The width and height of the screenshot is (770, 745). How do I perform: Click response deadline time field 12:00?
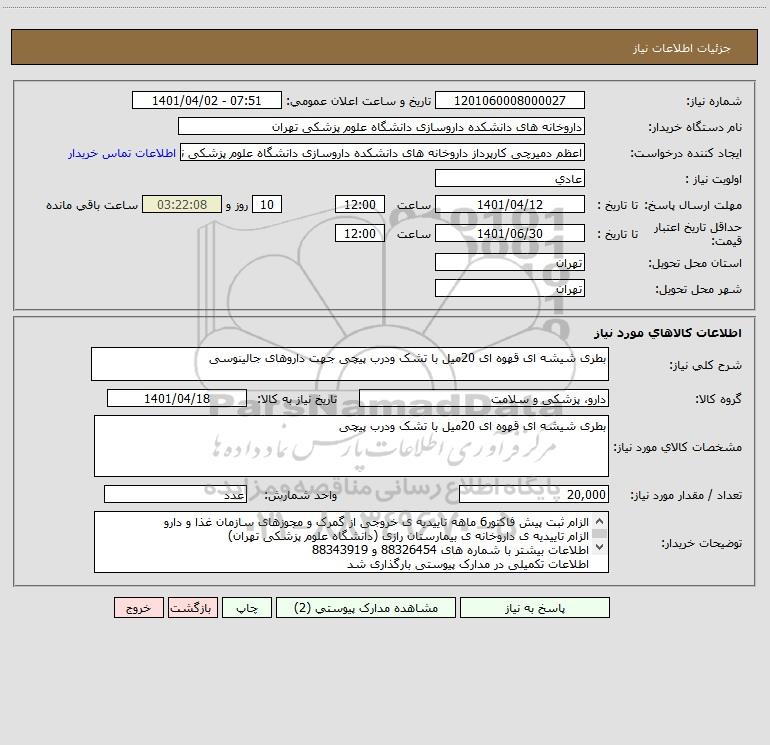click(x=359, y=204)
